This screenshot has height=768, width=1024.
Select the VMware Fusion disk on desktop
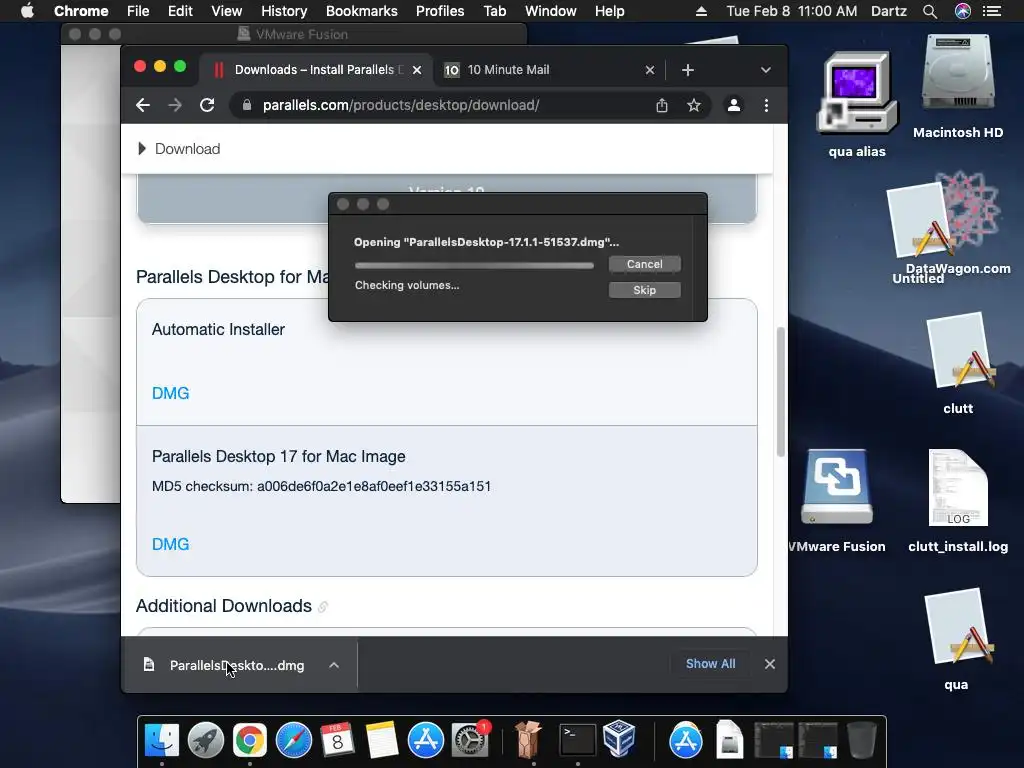click(x=837, y=502)
